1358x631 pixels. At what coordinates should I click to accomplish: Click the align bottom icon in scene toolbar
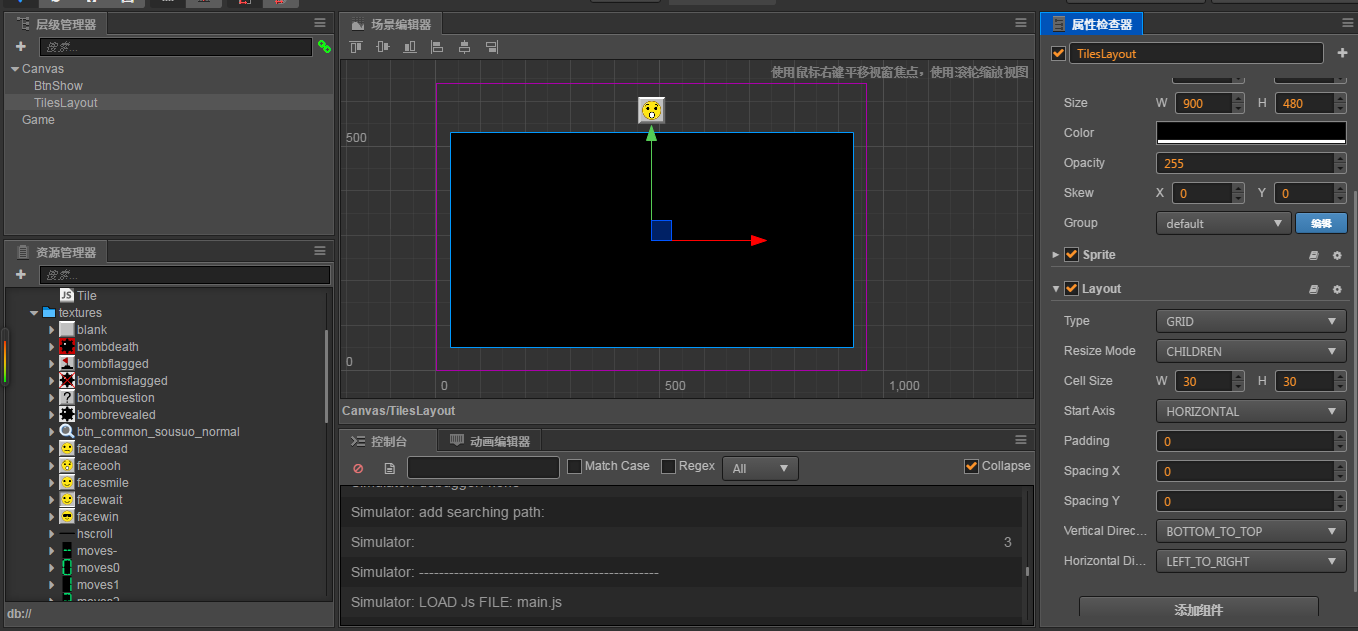pyautogui.click(x=410, y=46)
